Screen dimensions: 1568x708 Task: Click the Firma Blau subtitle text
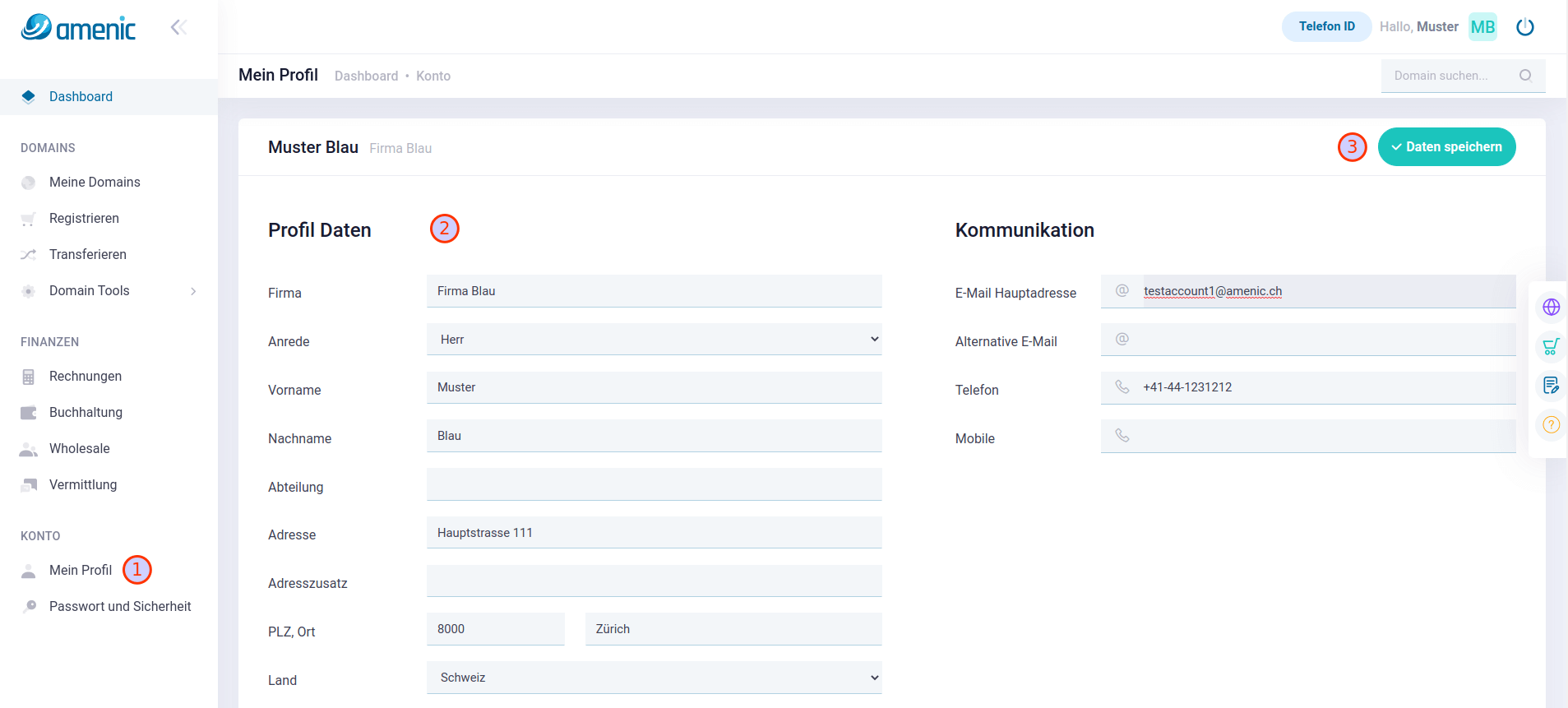[x=400, y=148]
